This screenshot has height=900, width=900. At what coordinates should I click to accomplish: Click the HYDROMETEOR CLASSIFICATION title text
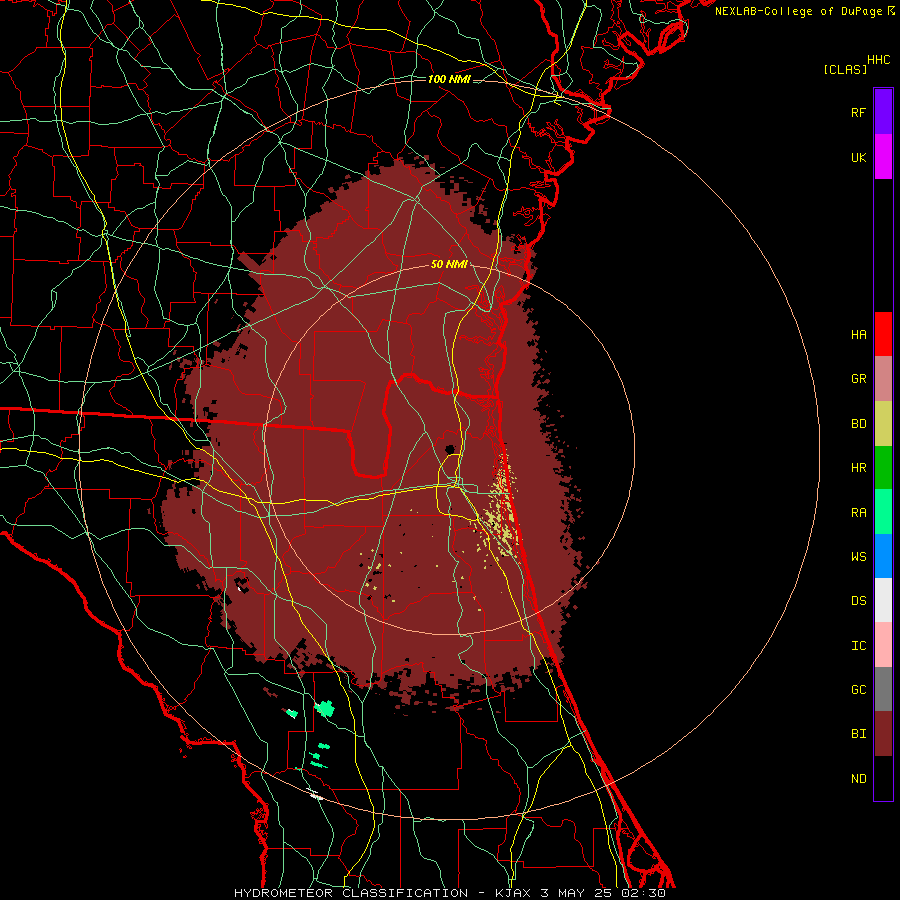click(351, 893)
